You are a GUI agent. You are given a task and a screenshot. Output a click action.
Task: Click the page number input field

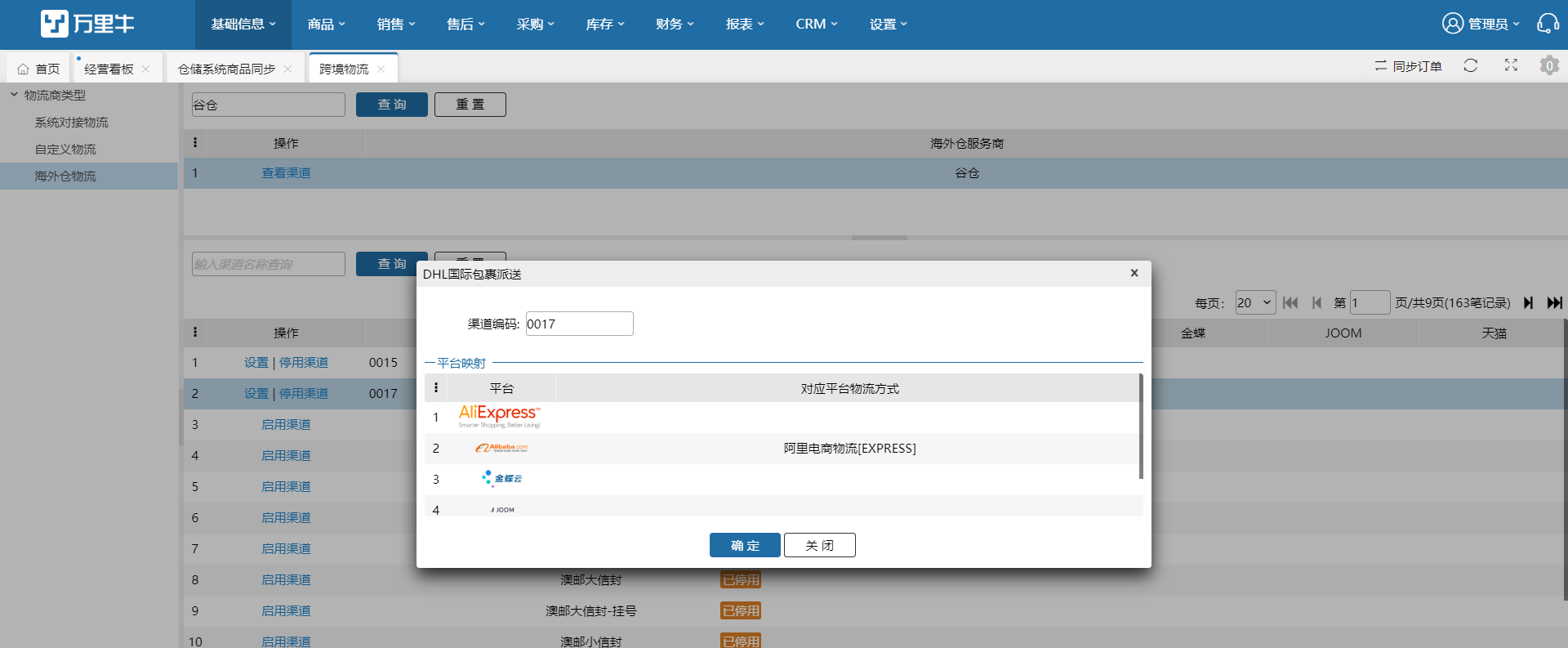tap(1370, 302)
